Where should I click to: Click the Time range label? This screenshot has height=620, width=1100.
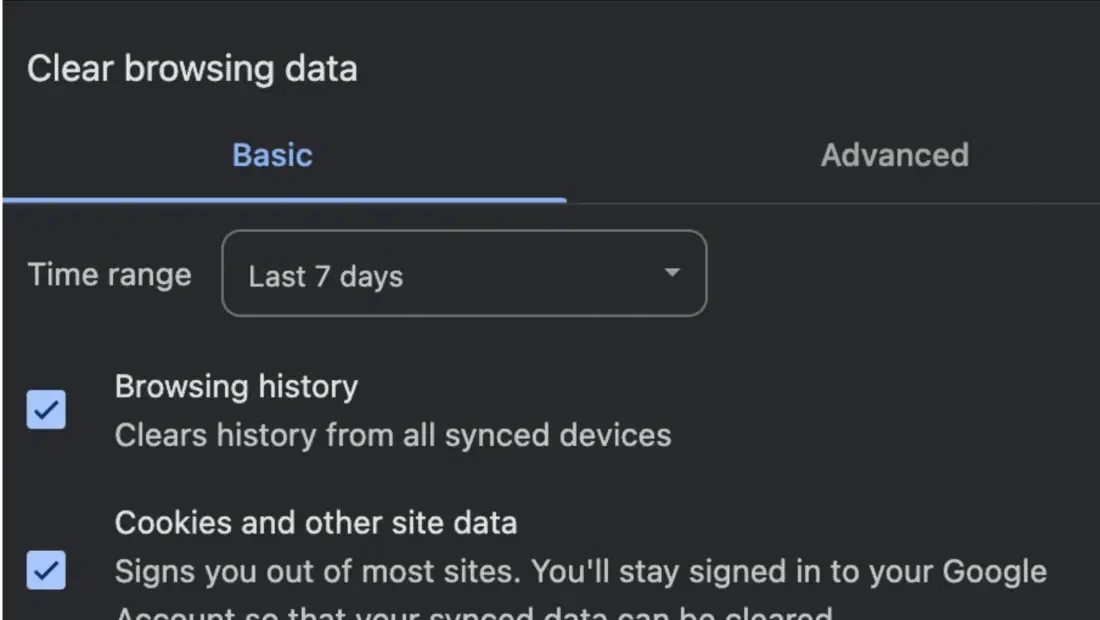pyautogui.click(x=109, y=275)
